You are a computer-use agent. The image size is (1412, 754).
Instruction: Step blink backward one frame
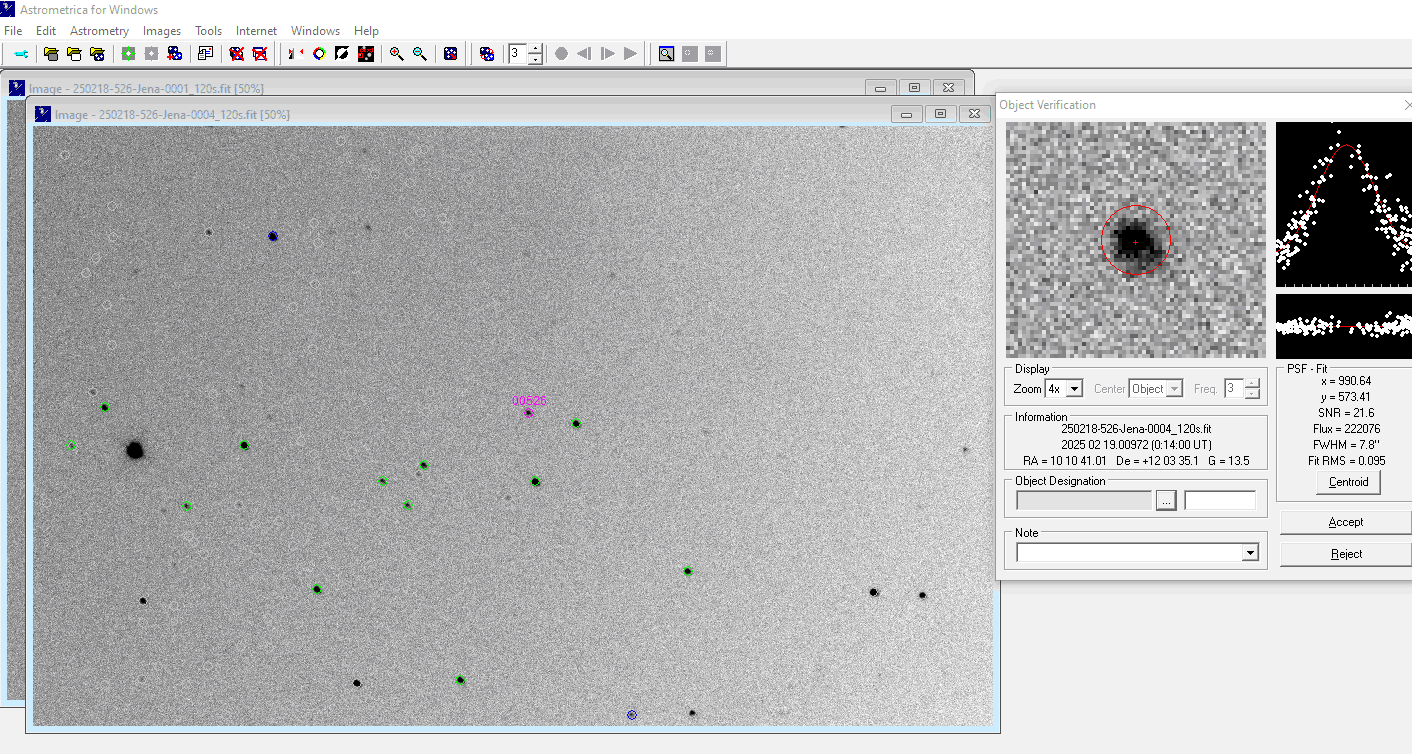584,54
